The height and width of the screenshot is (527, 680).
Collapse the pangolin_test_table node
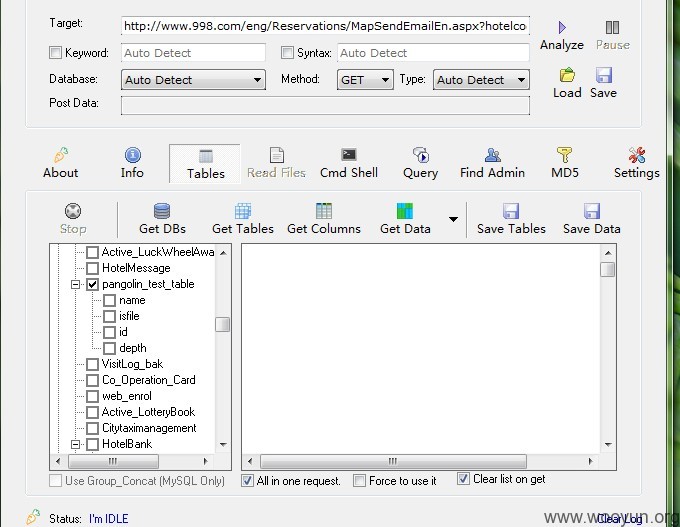tap(75, 285)
